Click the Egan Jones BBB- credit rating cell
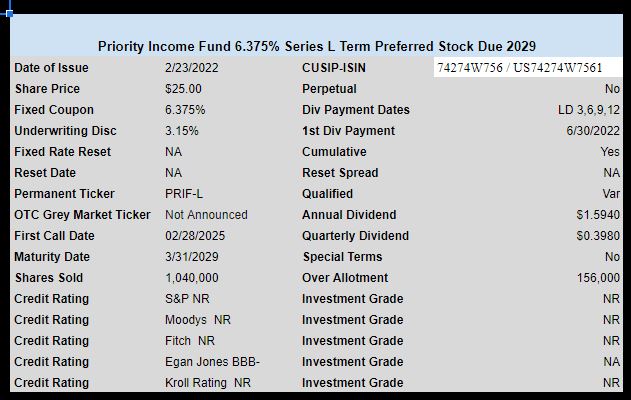The height and width of the screenshot is (400, 631). tap(212, 361)
